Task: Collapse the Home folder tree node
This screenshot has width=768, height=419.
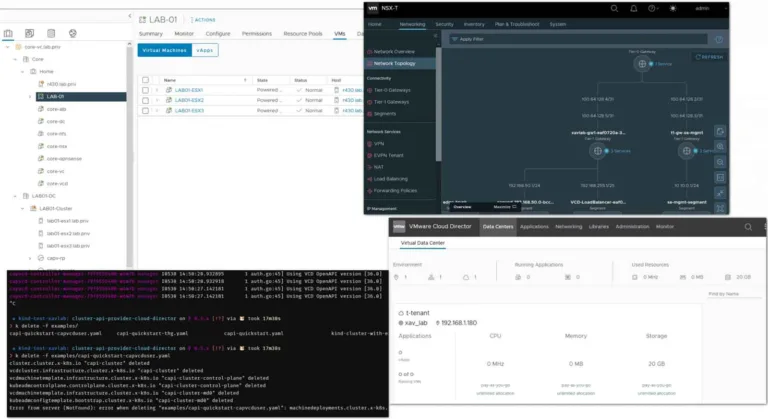Action: (23, 72)
